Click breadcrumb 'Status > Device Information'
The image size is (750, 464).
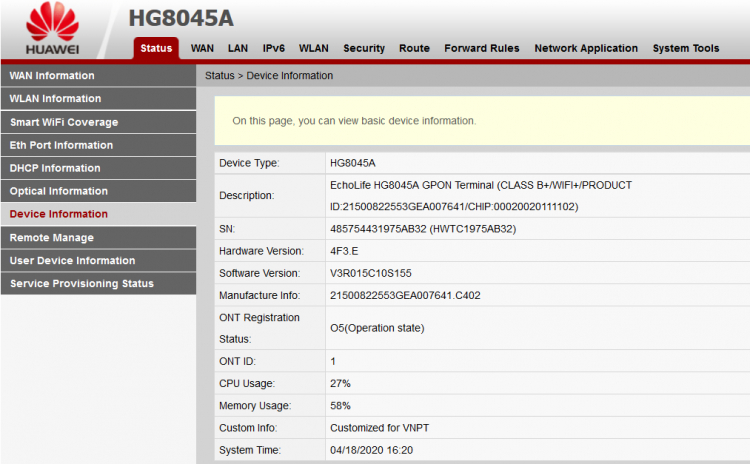(269, 76)
